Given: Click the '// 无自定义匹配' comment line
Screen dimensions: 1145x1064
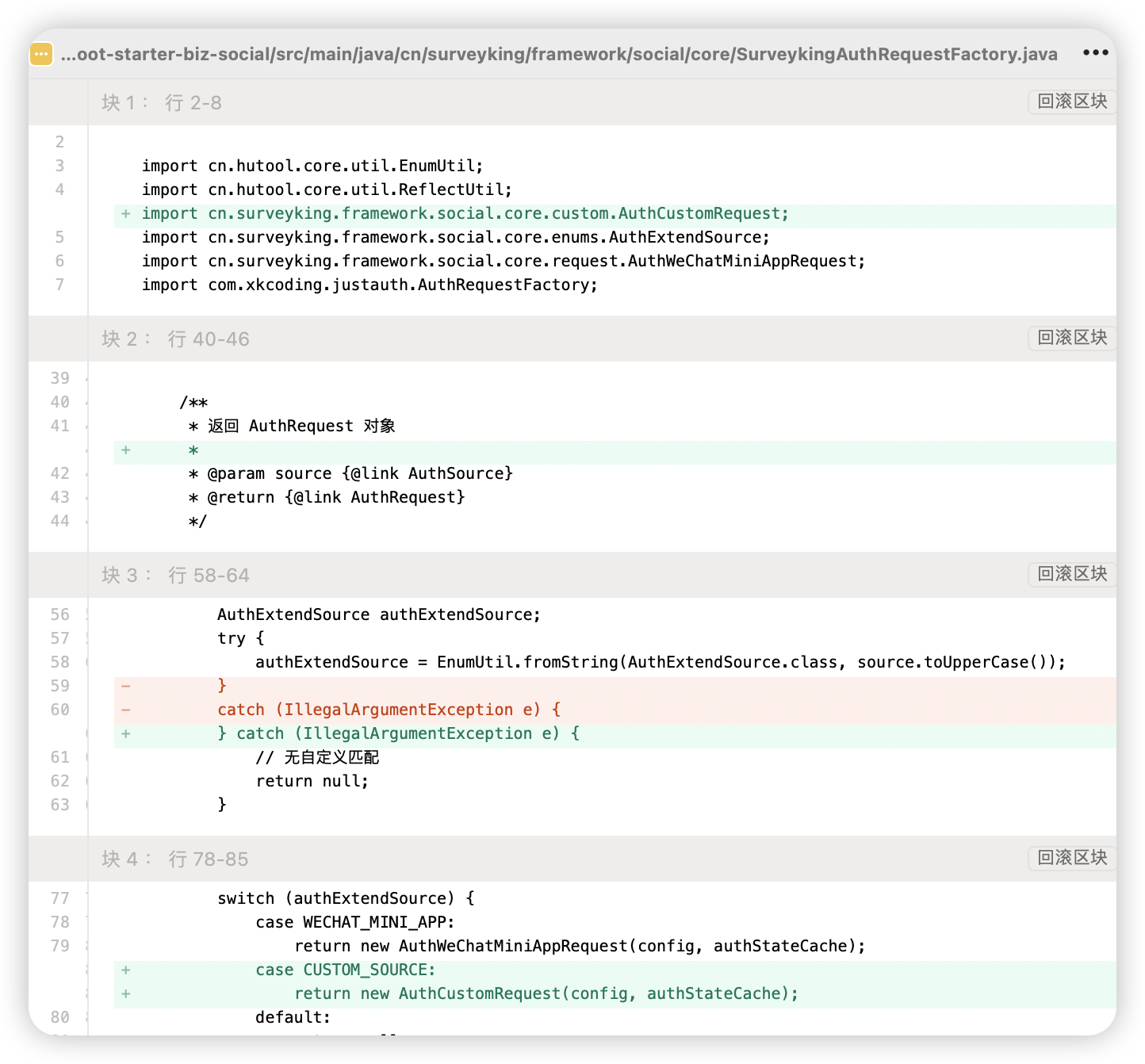Looking at the screenshot, I should [x=317, y=757].
